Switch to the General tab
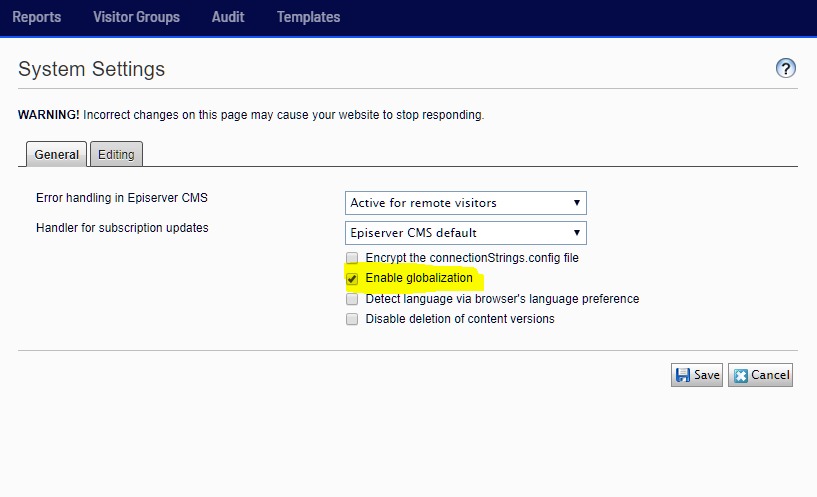 tap(56, 154)
